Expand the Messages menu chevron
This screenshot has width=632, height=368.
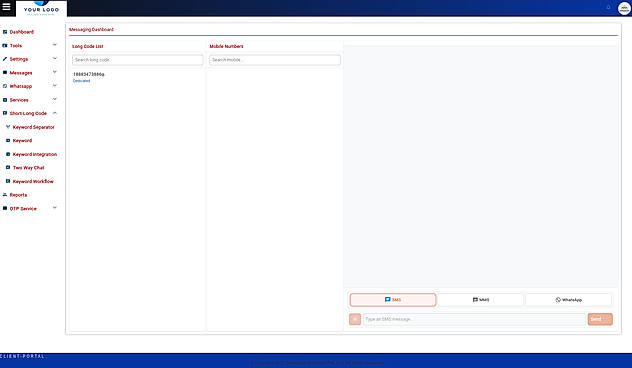point(55,72)
